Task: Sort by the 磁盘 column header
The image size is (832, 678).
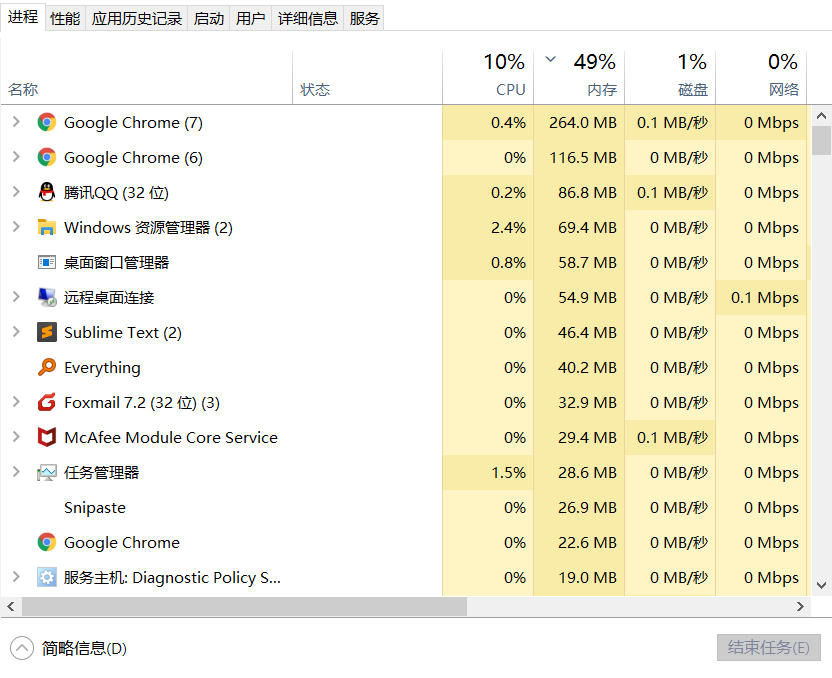Action: coord(670,77)
